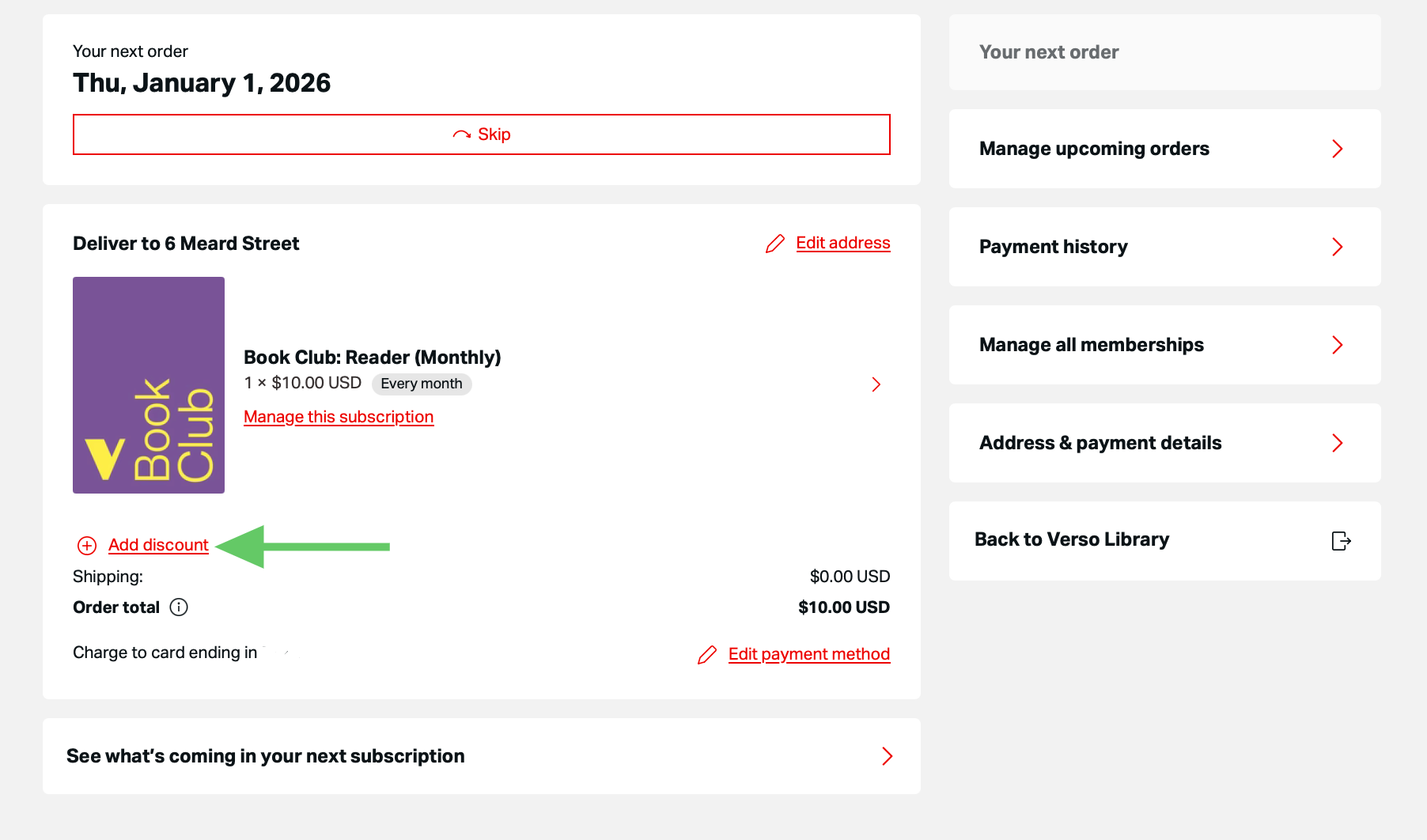Click the Order total info icon
Screen dimensions: 1427x840
pos(180,607)
